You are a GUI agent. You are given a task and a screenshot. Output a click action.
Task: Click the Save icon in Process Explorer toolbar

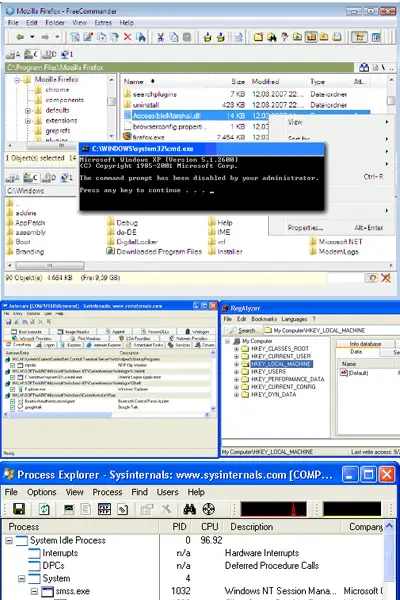click(19, 509)
